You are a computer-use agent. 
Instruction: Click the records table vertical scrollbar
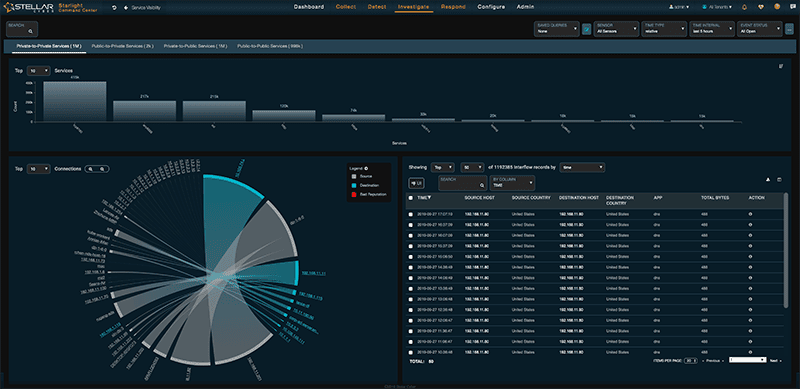(786, 250)
